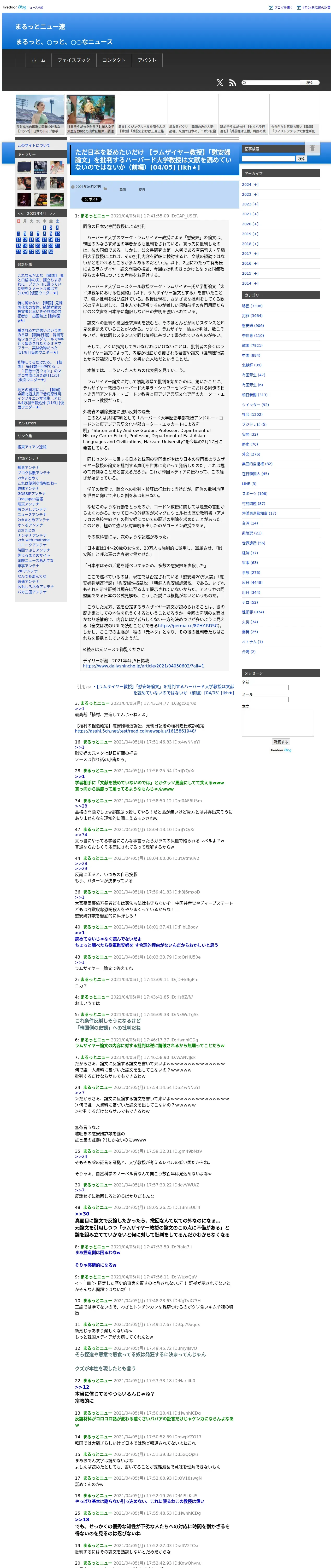331x1568 pixels.
Task: Open the フェイスブック menu item
Action: click(x=74, y=60)
